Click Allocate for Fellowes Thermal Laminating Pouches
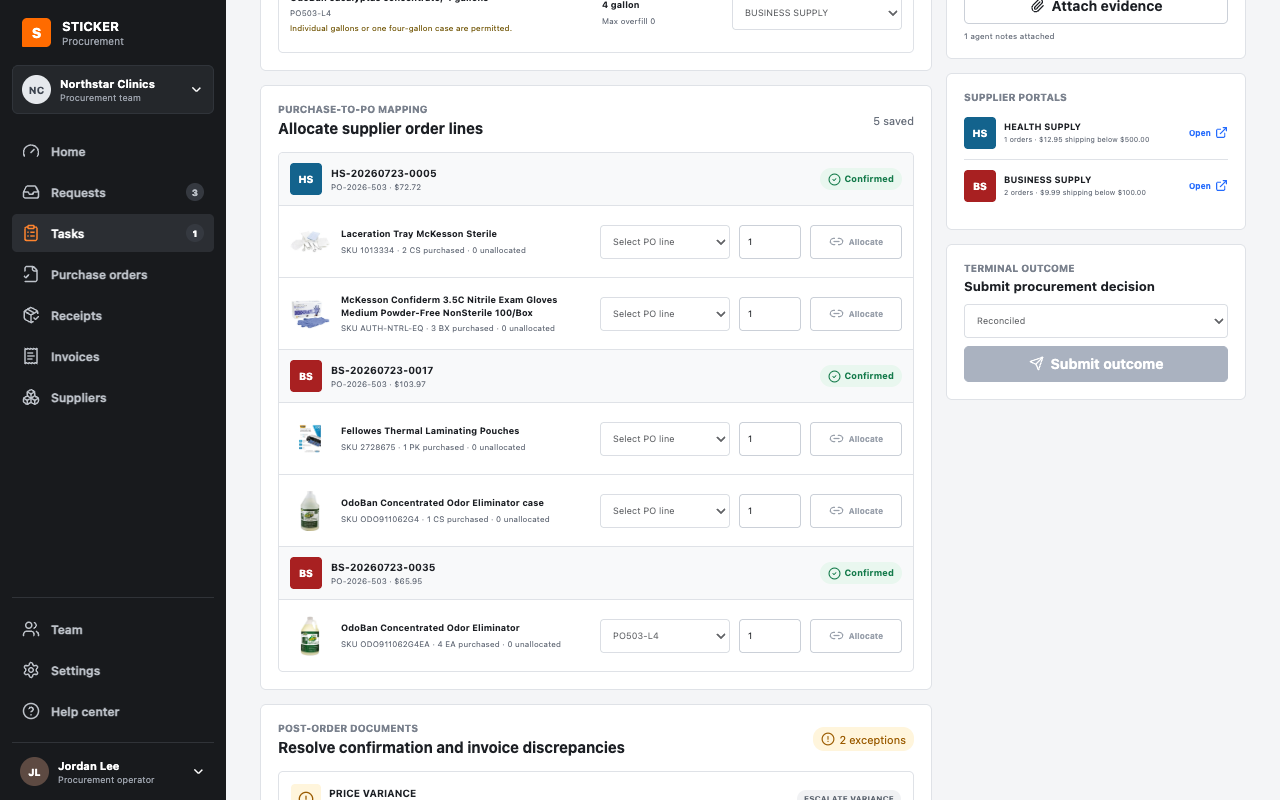1280x800 pixels. [x=856, y=439]
